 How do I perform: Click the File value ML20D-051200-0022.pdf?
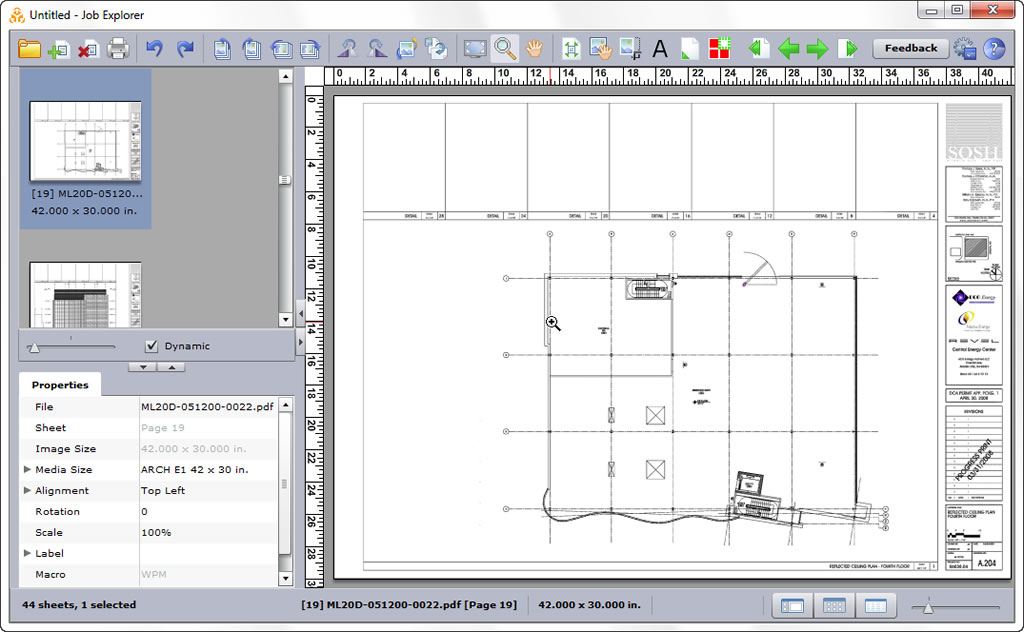tap(207, 407)
